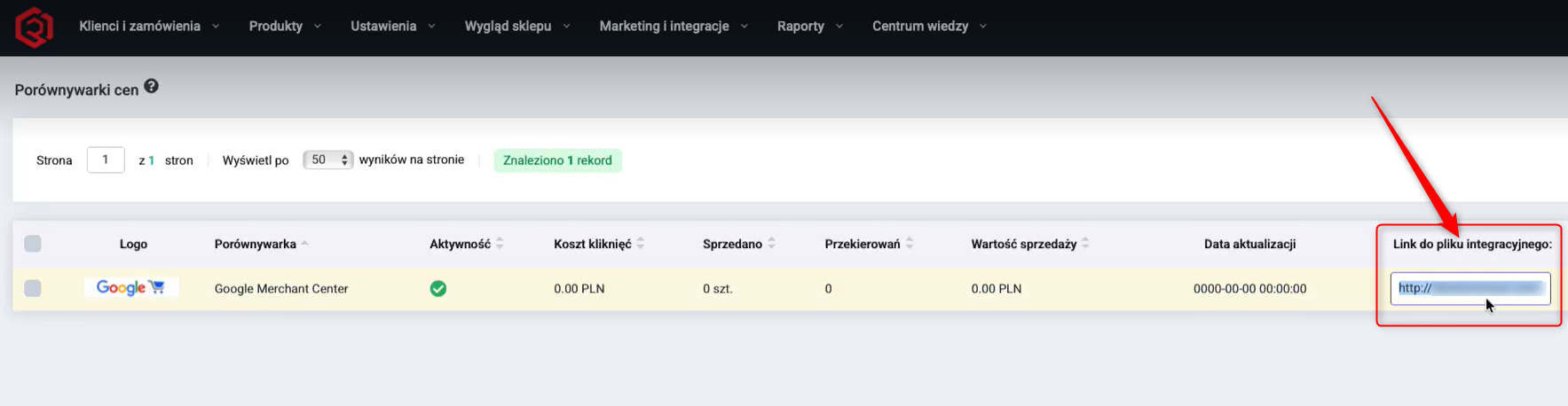Sort by Sprzedano column arrows

[771, 244]
